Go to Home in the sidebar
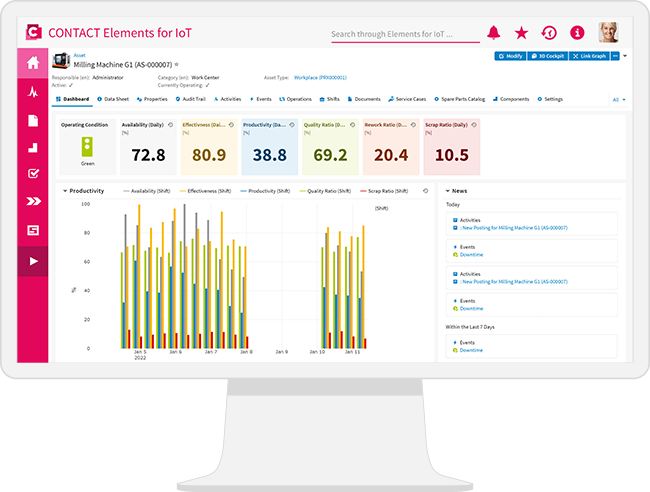Image resolution: width=650 pixels, height=492 pixels. (33, 63)
